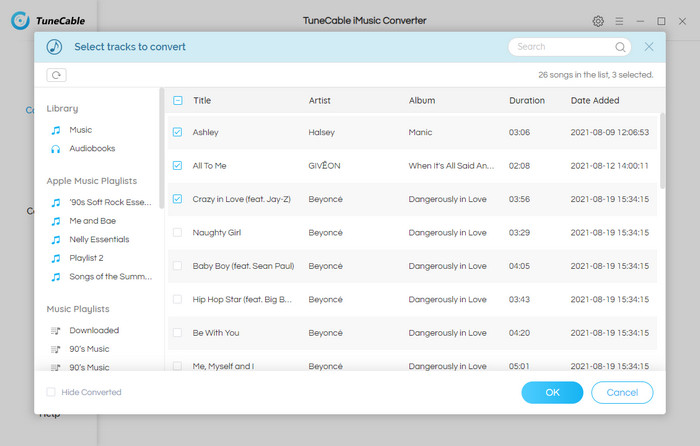Click the 04:20 duration value
700x446 pixels.
[519, 333]
